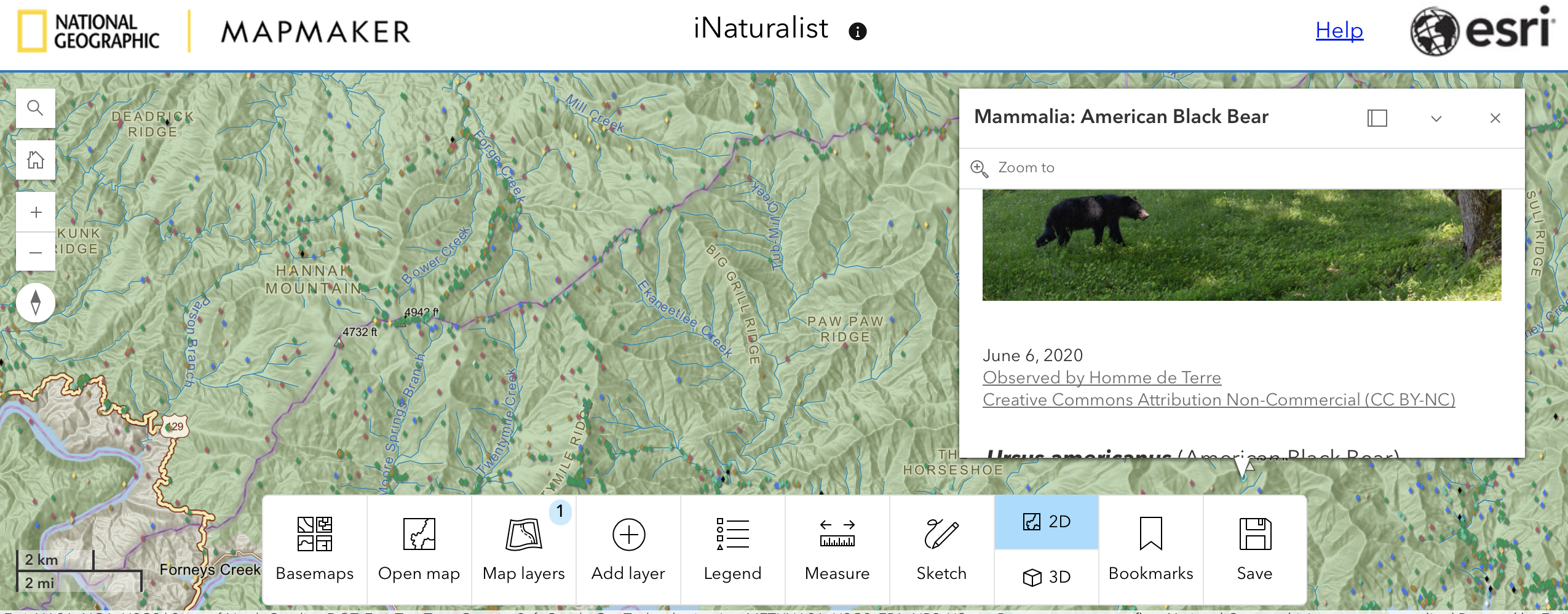Click the iNaturalist map title
This screenshot has height=614, width=1568.
(761, 28)
